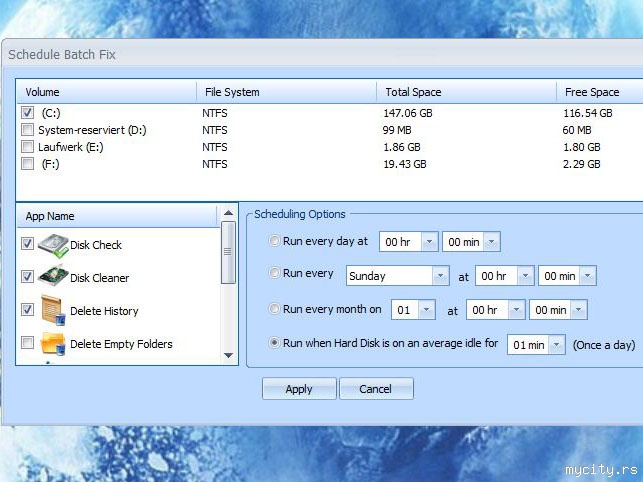Open the weekly minute dropdown

coord(588,276)
